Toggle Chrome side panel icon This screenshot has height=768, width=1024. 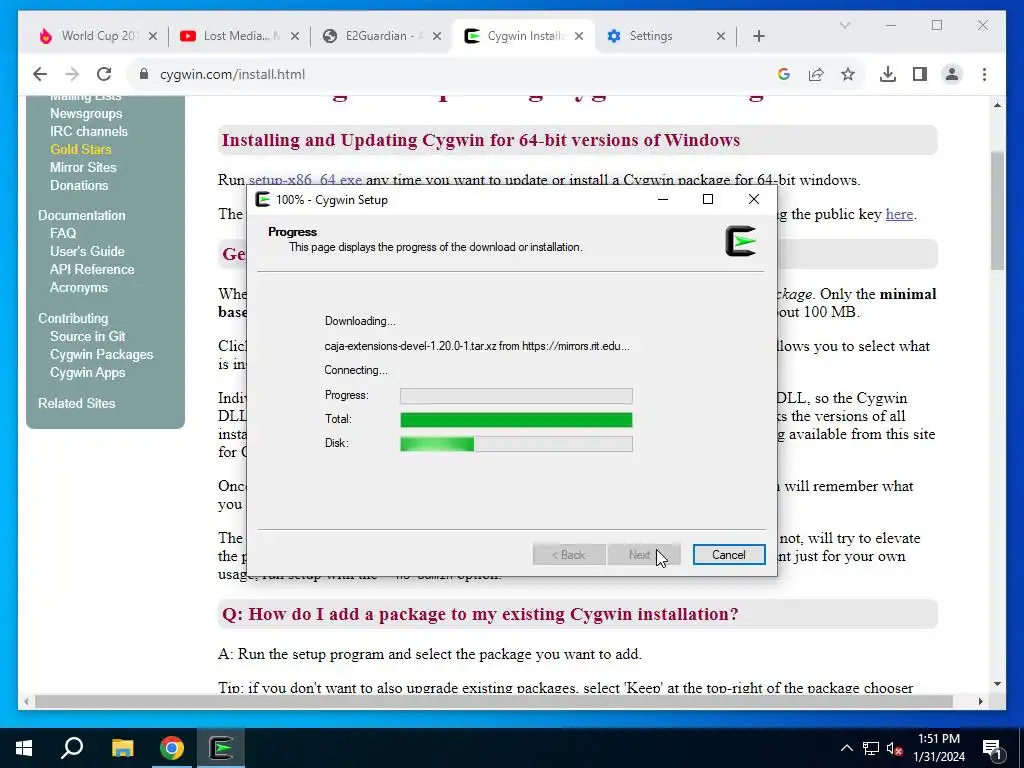[x=920, y=74]
